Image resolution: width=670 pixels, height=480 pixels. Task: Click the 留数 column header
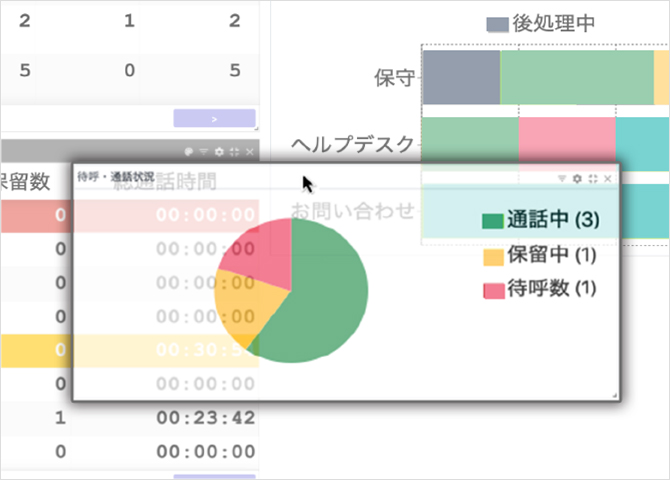coord(25,182)
